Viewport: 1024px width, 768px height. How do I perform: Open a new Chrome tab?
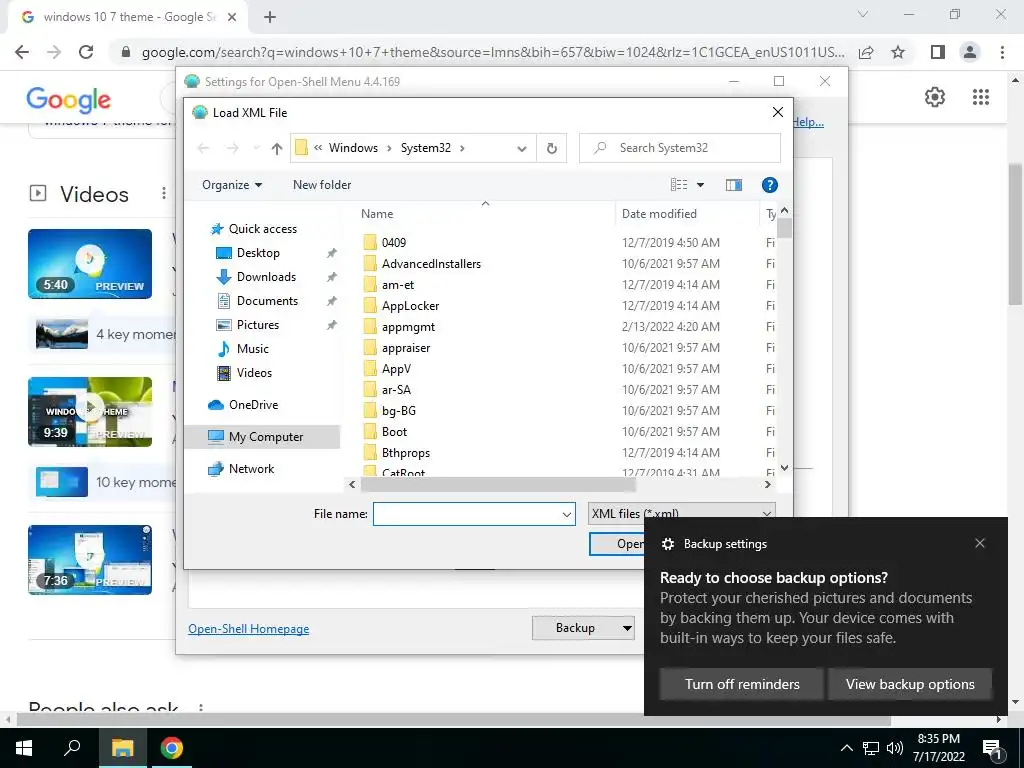pyautogui.click(x=270, y=17)
